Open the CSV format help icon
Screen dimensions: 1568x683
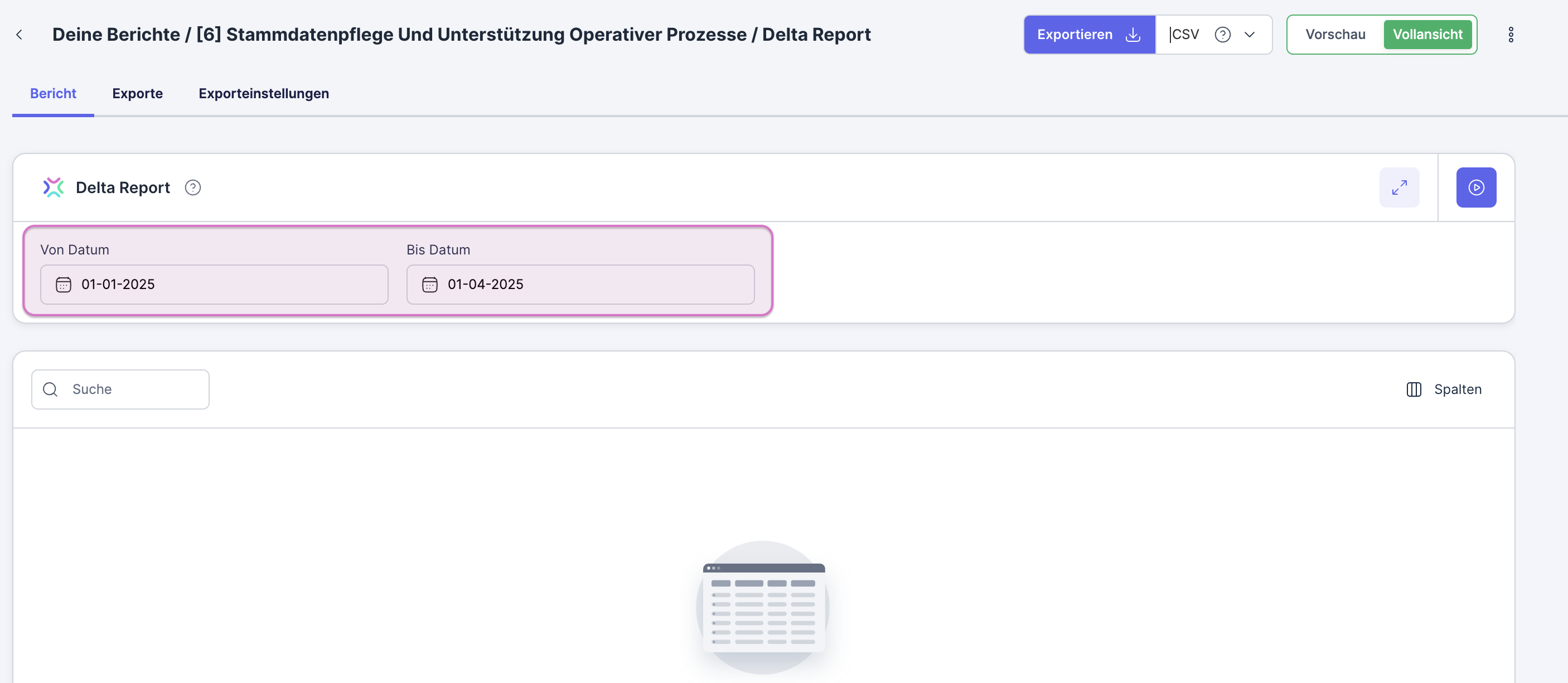coord(1222,35)
